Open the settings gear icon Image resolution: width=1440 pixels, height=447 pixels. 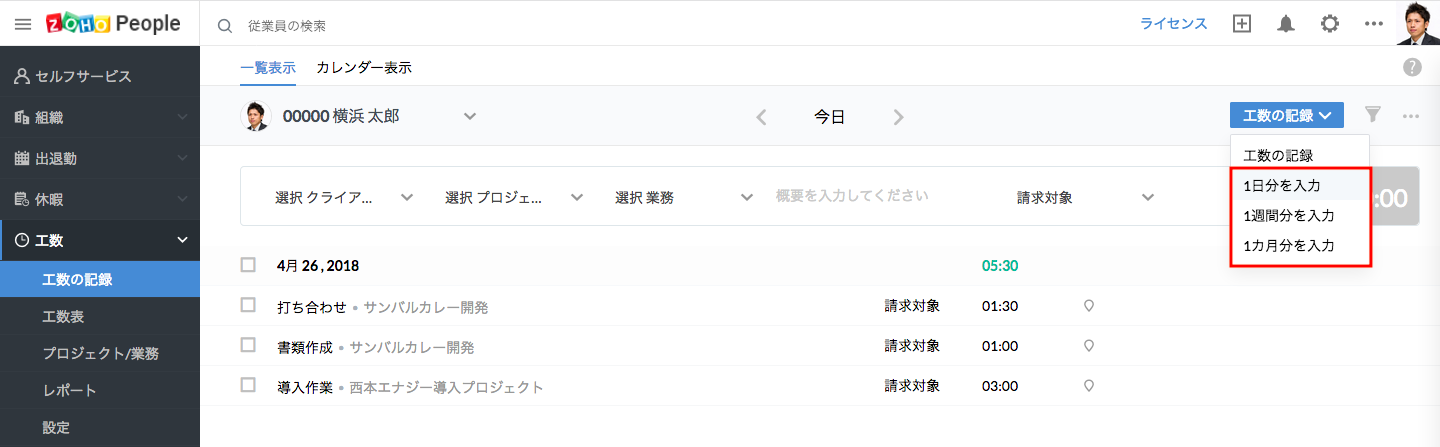coord(1330,24)
